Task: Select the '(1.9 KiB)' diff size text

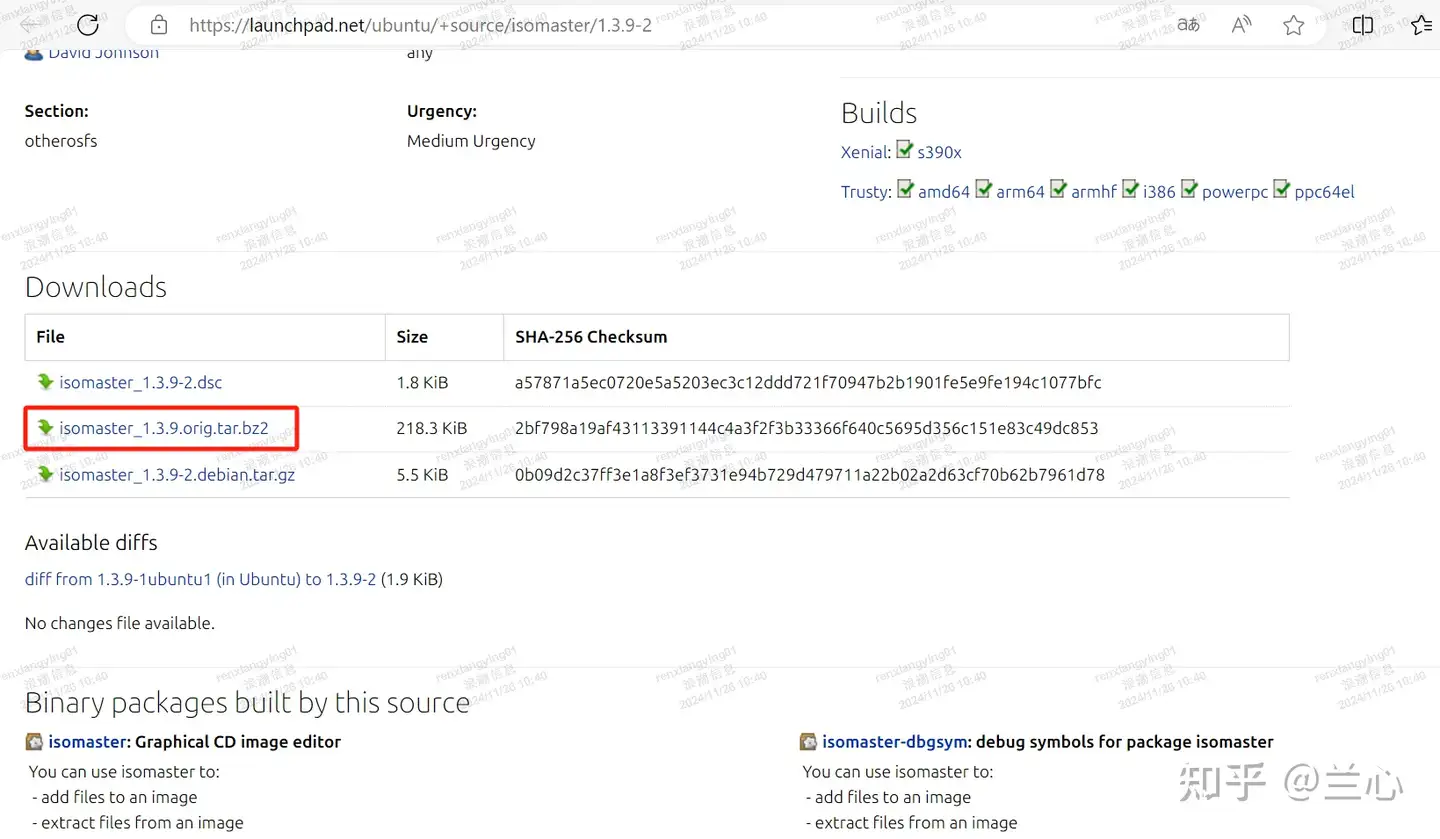Action: [x=412, y=579]
